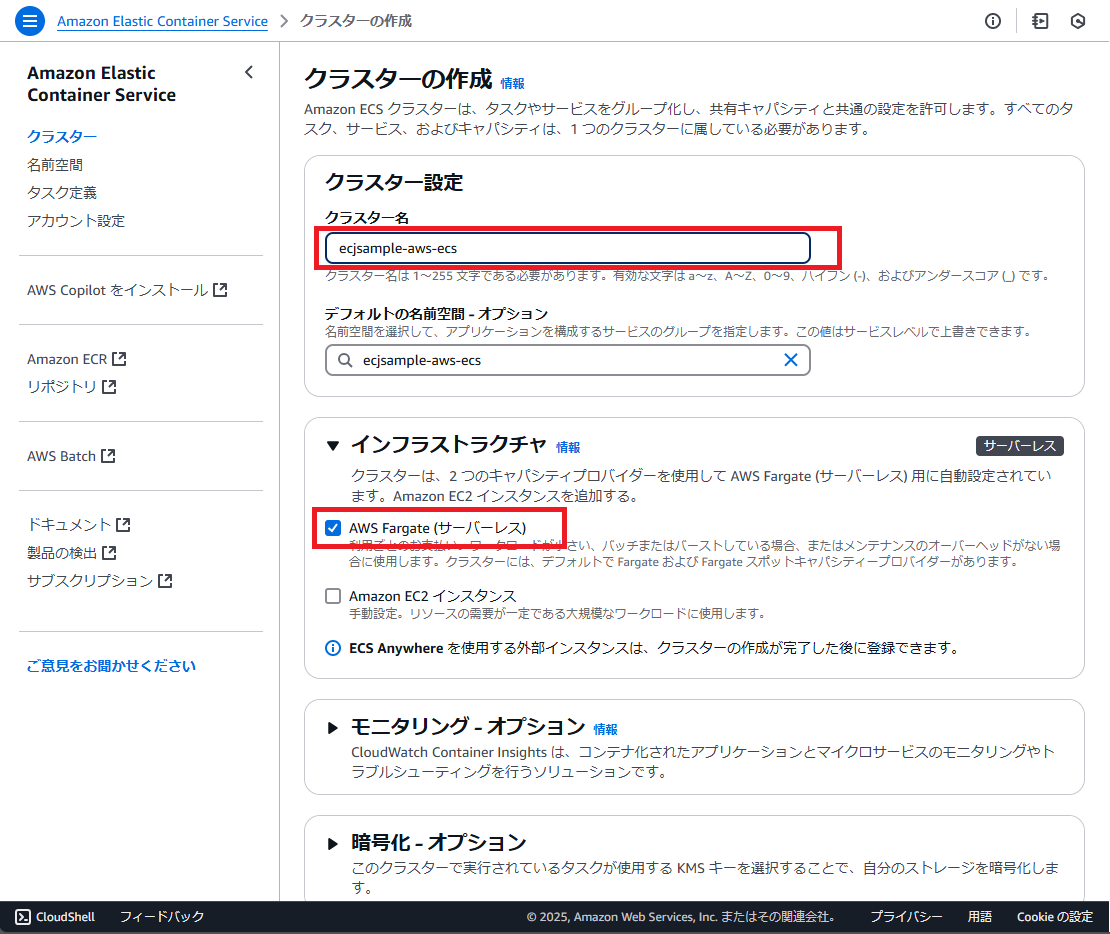This screenshot has height=934, width=1110.
Task: Click Amazon Elastic Container Service sidebar title
Action: (101, 84)
